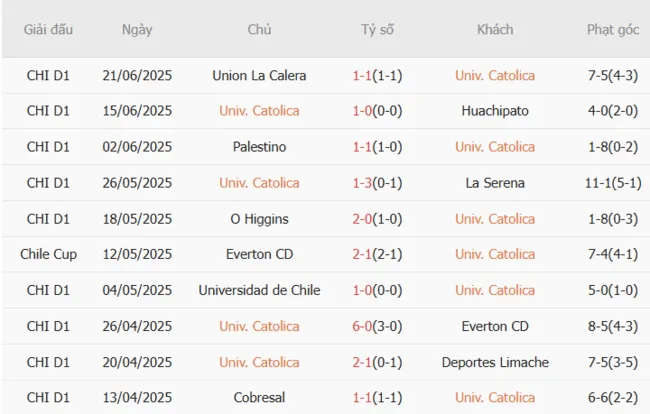650x414 pixels.
Task: Click the 11-1(5-1) corner kick stat
Action: tap(613, 183)
